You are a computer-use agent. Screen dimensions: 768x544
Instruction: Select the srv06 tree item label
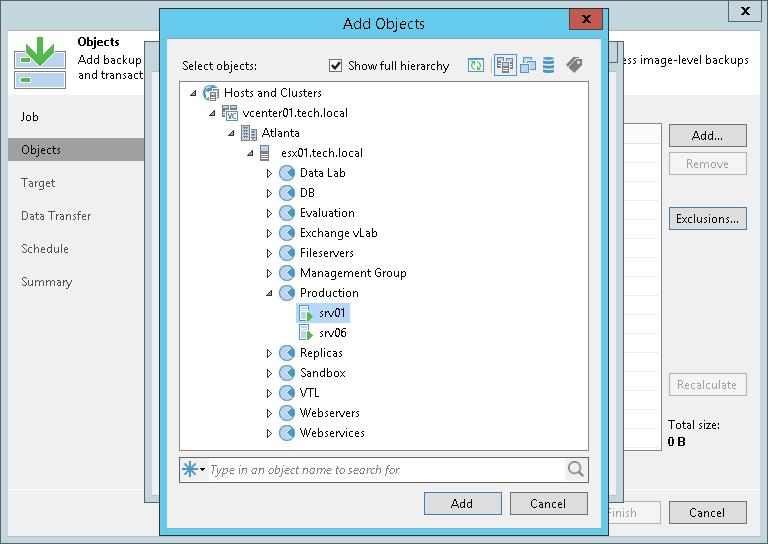click(333, 333)
